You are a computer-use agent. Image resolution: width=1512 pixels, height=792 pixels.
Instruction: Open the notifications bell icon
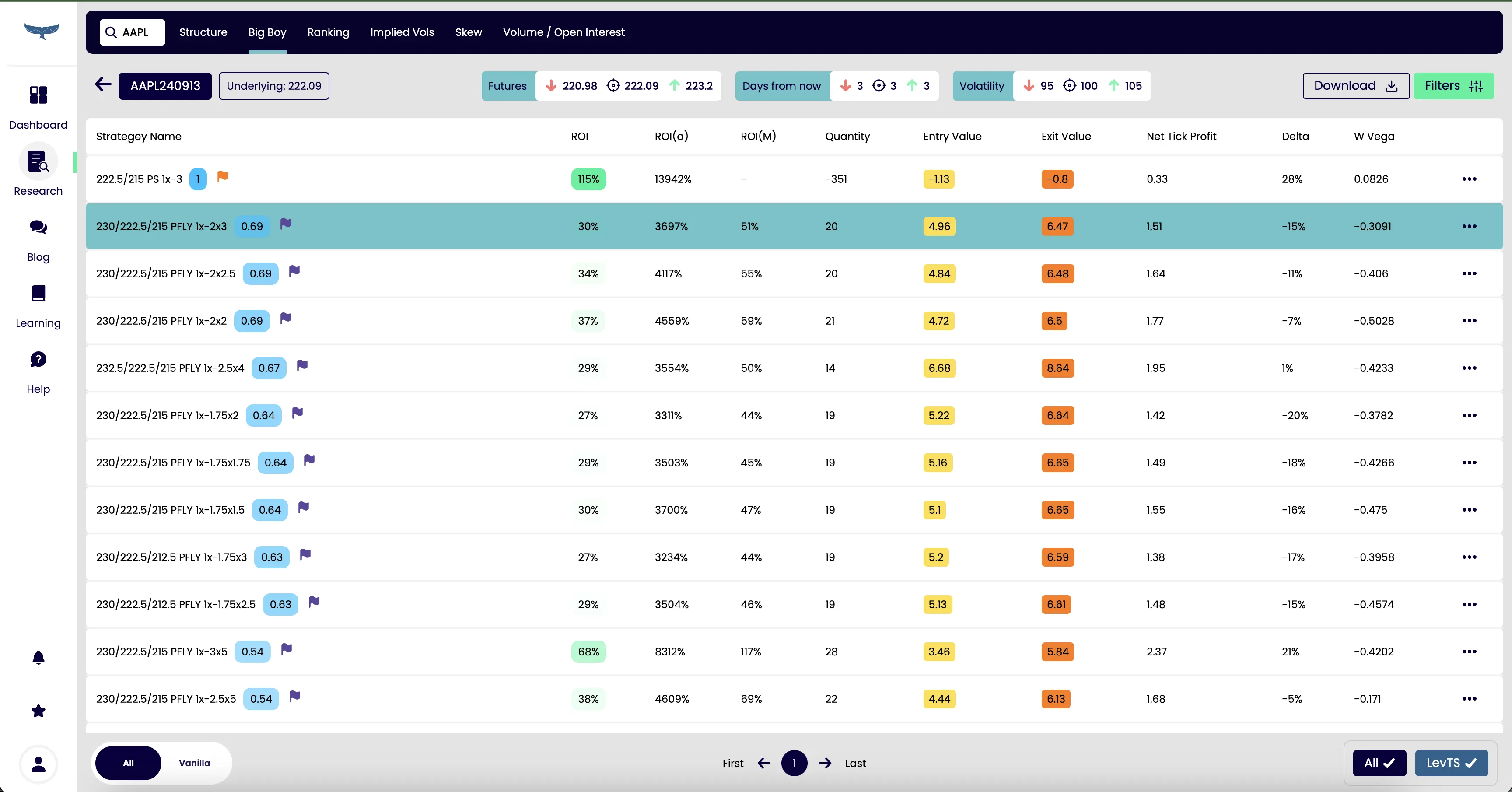38,657
